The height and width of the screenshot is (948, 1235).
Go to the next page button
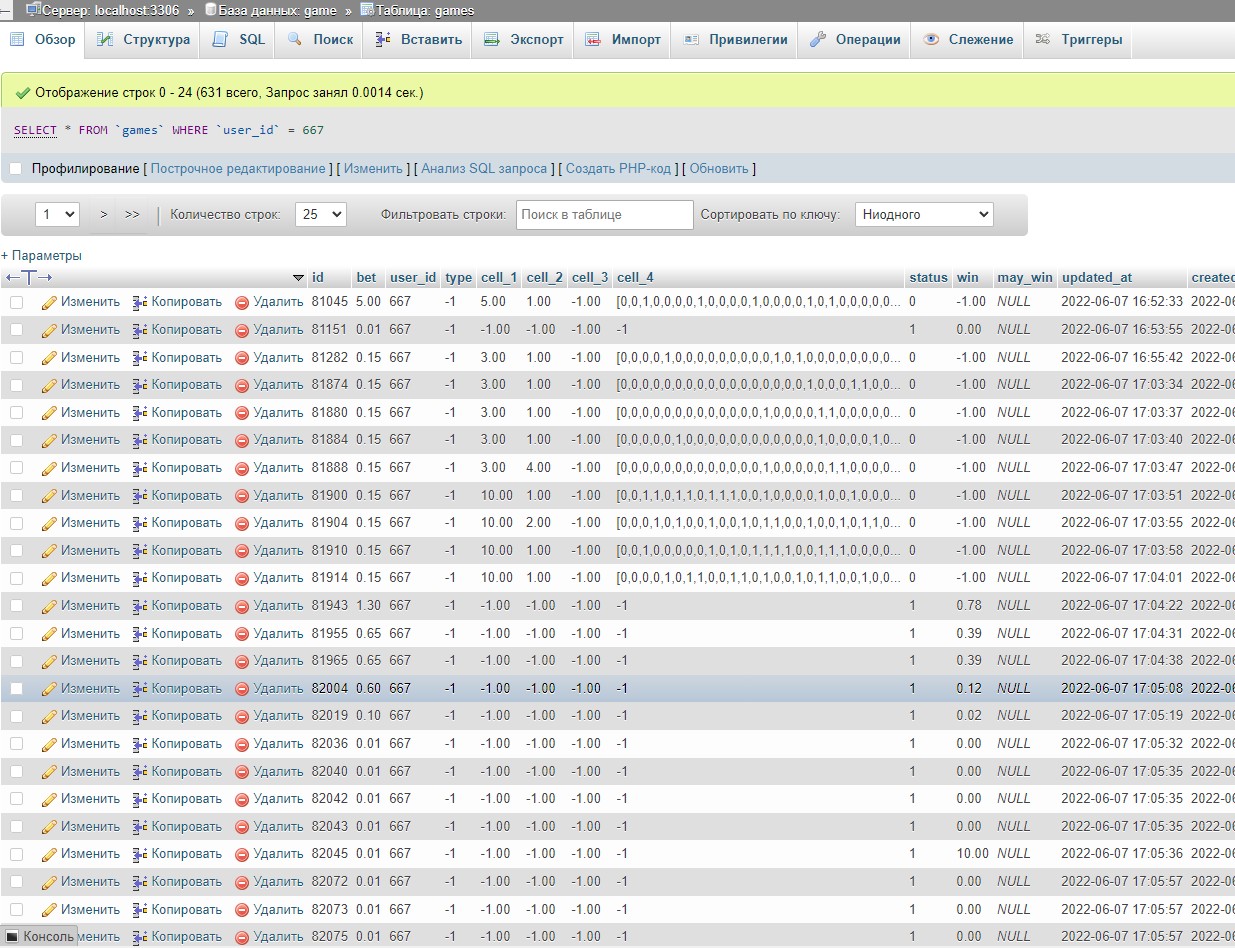pos(104,214)
